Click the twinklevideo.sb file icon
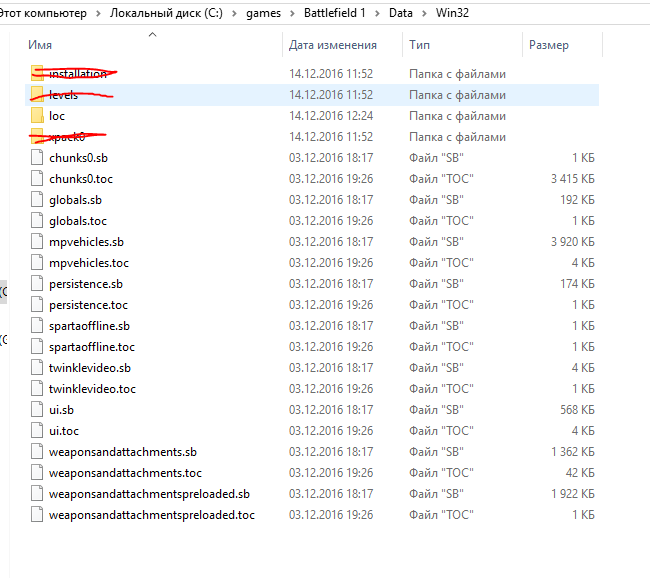The image size is (650, 578). click(x=37, y=367)
